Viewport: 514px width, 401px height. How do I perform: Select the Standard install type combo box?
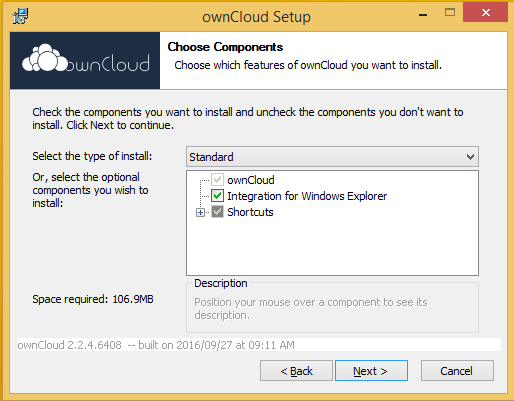click(332, 157)
